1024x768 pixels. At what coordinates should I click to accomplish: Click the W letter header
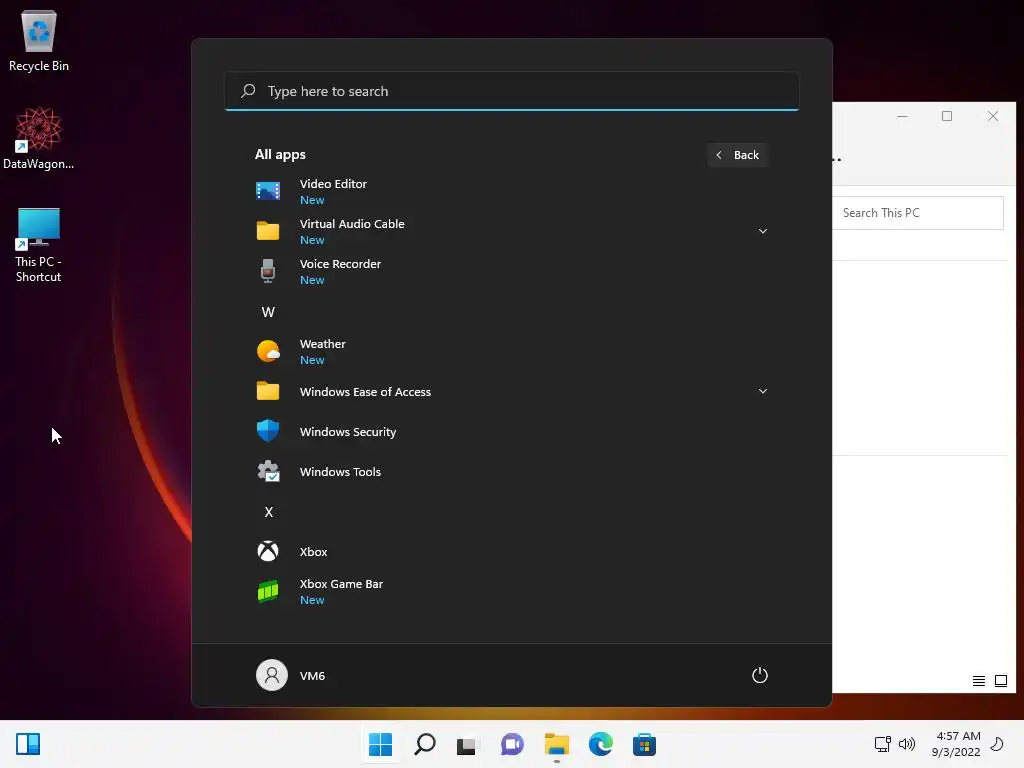pyautogui.click(x=268, y=312)
